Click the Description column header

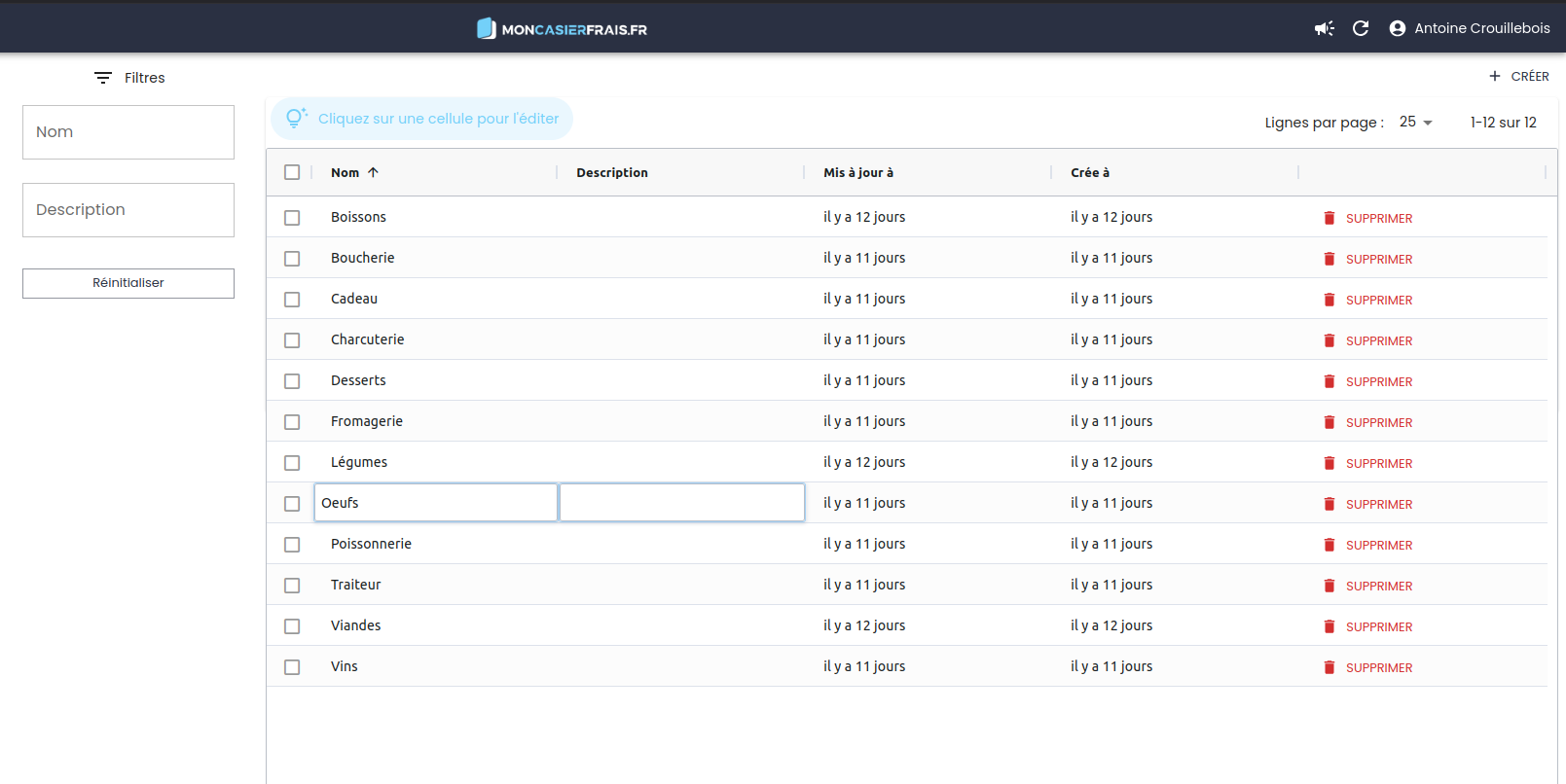pyautogui.click(x=612, y=172)
